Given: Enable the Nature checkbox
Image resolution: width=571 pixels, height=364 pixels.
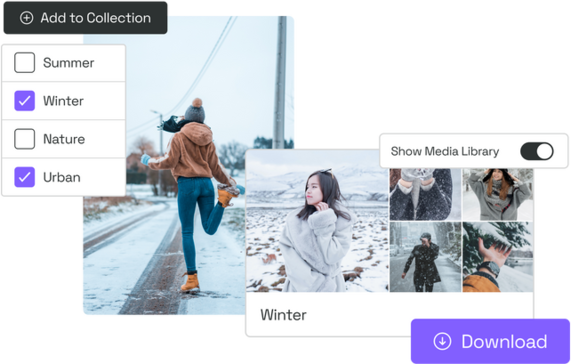Looking at the screenshot, I should (24, 139).
